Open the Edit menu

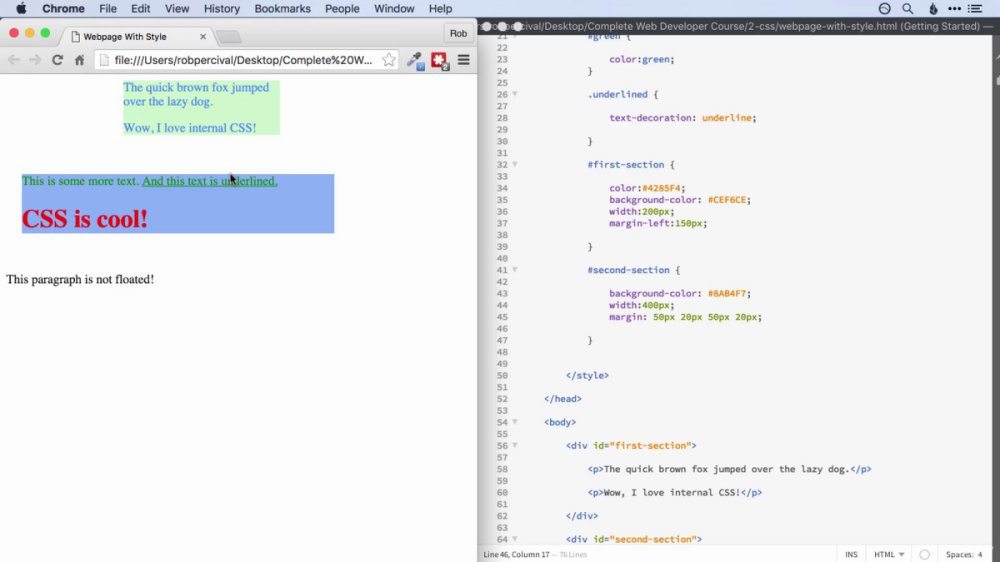(140, 8)
